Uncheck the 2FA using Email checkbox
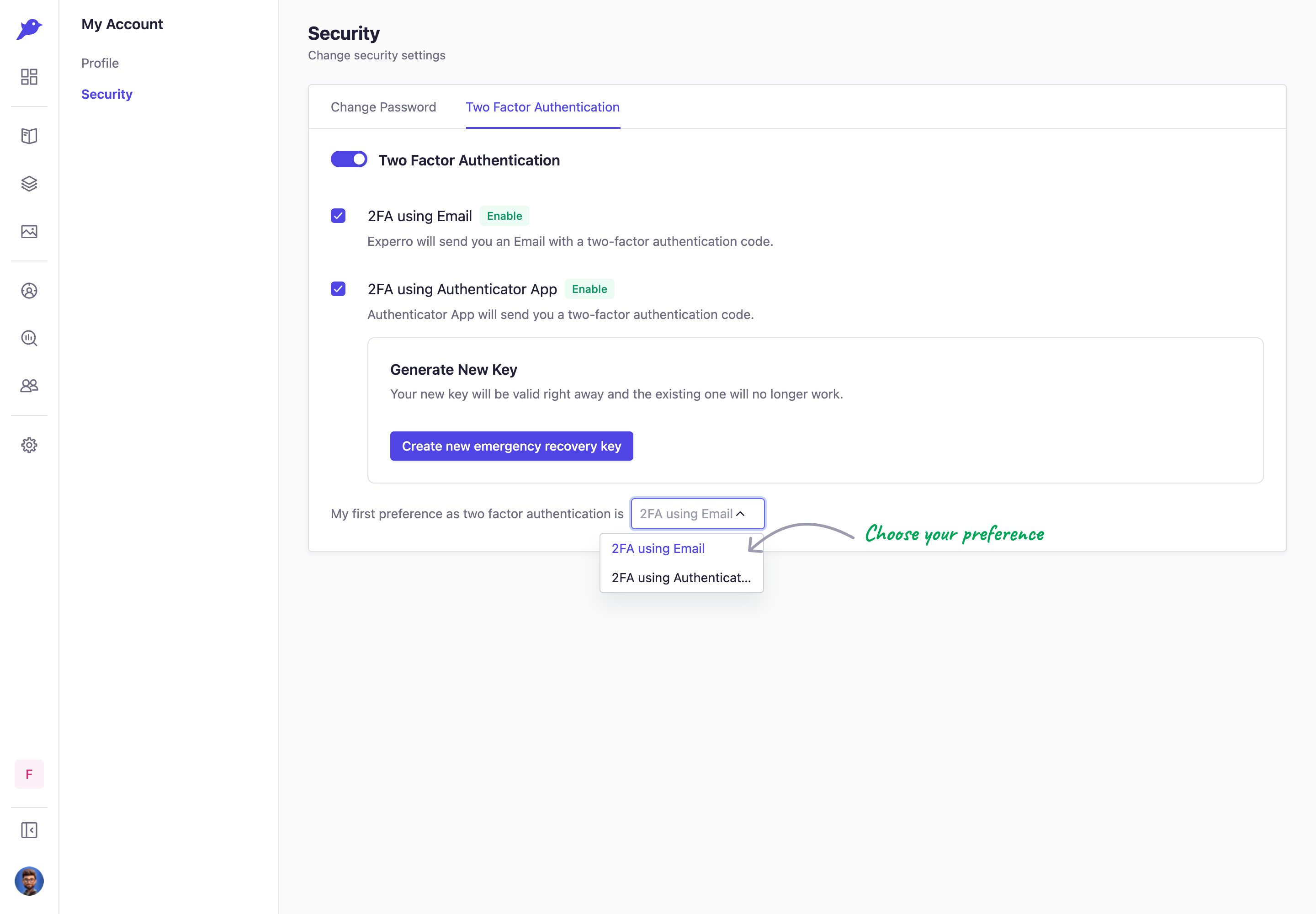This screenshot has width=1316, height=914. point(338,216)
